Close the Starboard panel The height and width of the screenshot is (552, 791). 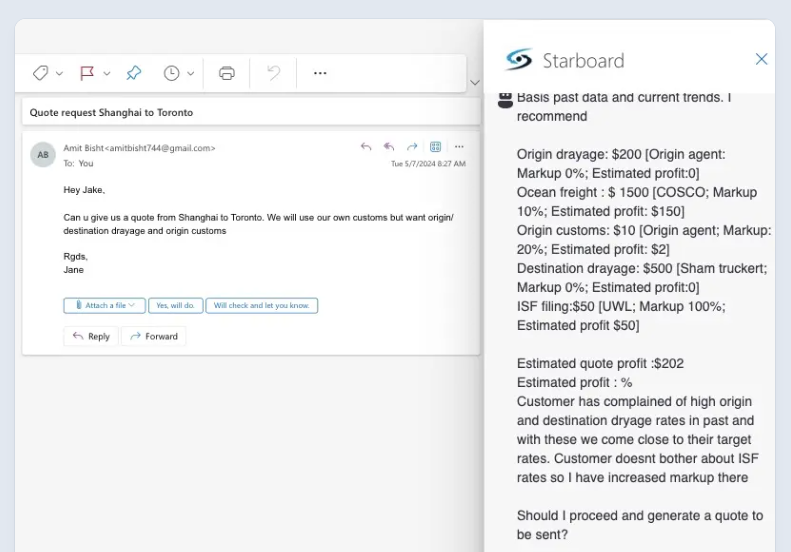click(x=761, y=59)
